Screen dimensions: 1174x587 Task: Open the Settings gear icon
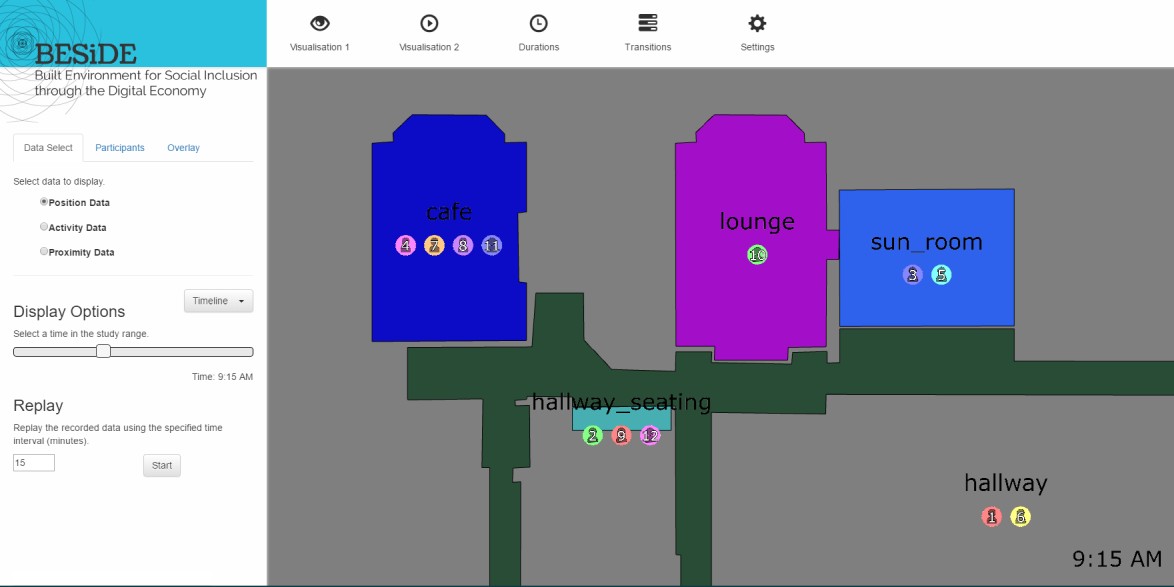tap(758, 23)
